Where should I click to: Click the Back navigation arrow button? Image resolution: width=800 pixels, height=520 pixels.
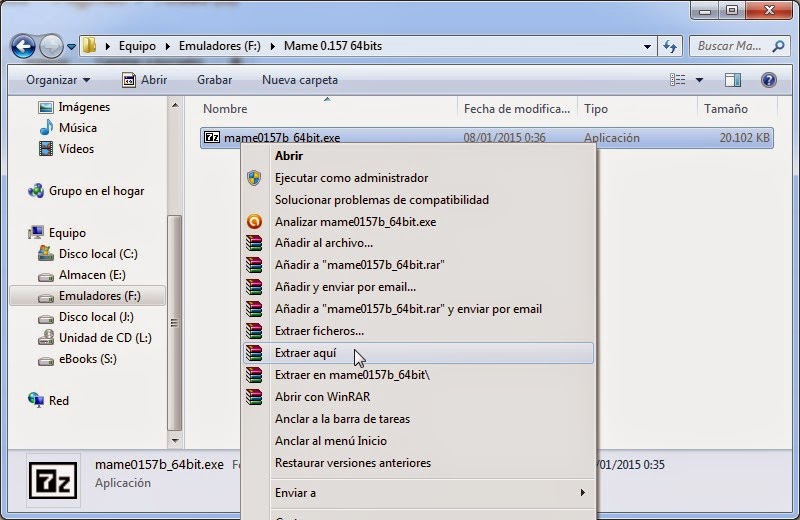pos(23,46)
